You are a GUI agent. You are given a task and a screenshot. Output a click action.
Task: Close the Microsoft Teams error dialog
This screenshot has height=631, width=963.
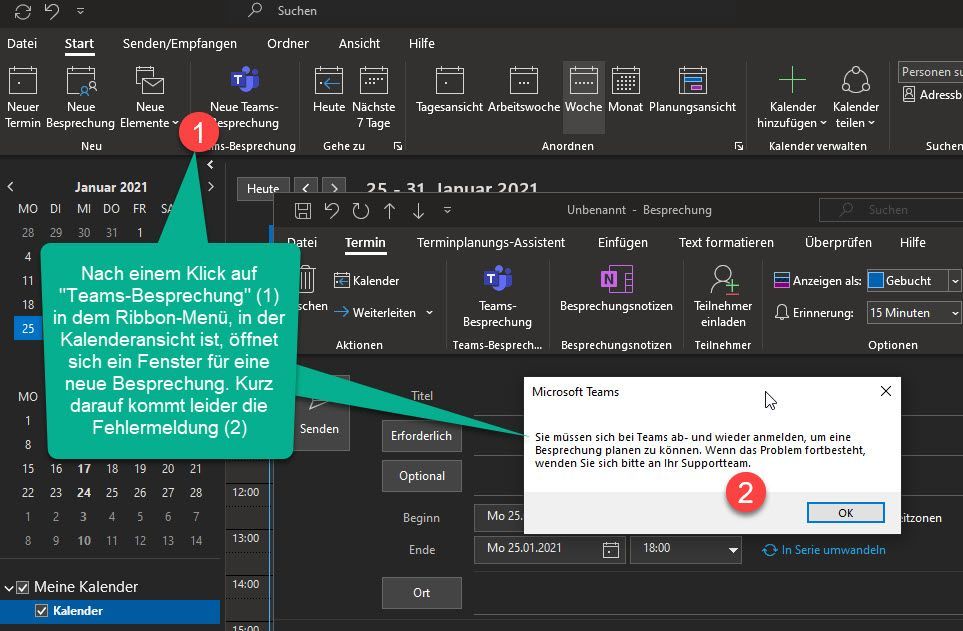pyautogui.click(x=886, y=391)
